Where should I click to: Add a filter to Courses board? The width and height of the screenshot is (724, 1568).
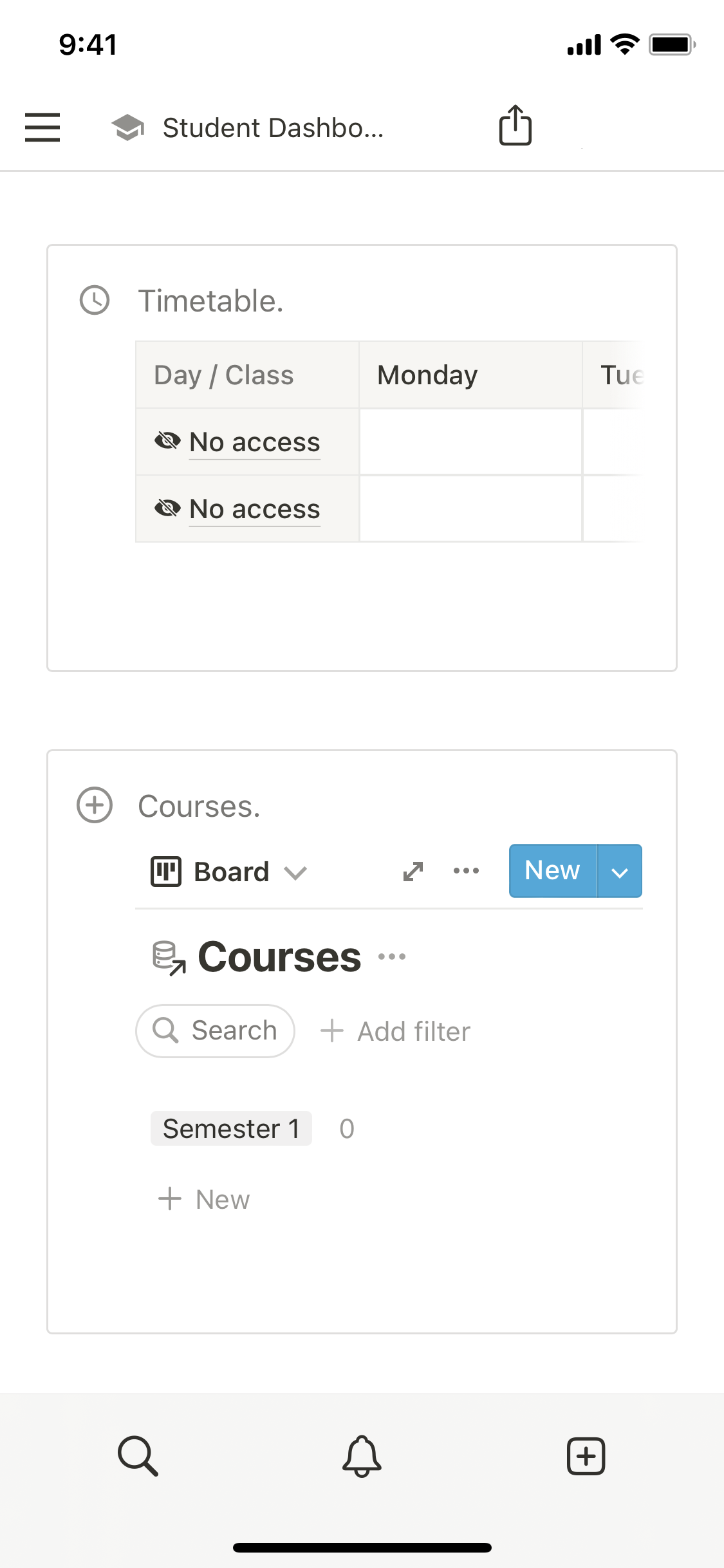pyautogui.click(x=396, y=1031)
